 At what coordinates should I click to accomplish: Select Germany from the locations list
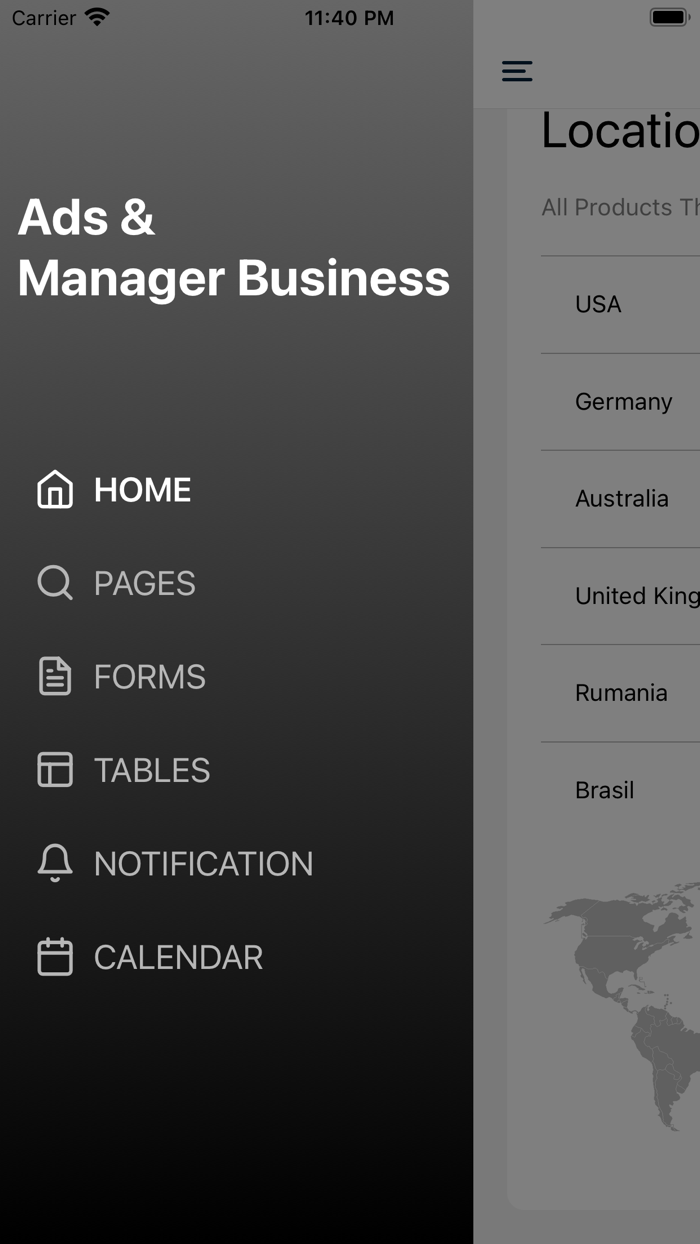[623, 401]
